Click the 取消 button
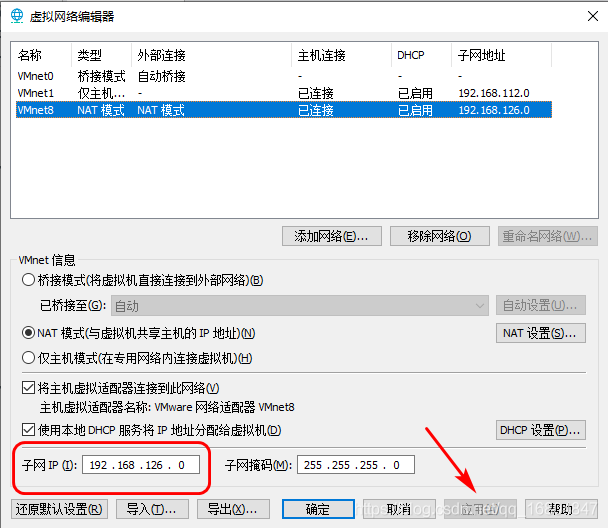The height and width of the screenshot is (528, 608). pyautogui.click(x=399, y=509)
